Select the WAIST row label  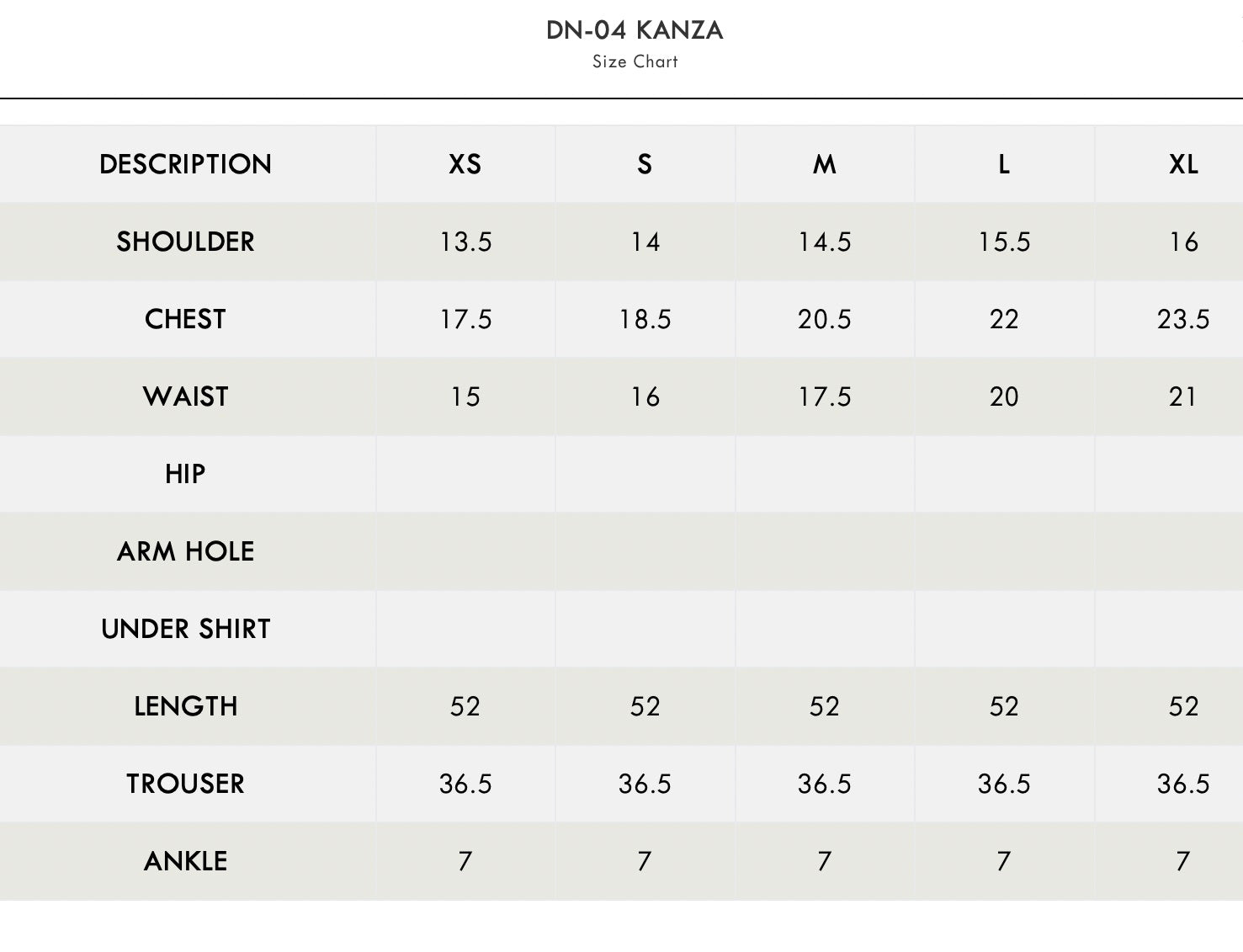(185, 396)
